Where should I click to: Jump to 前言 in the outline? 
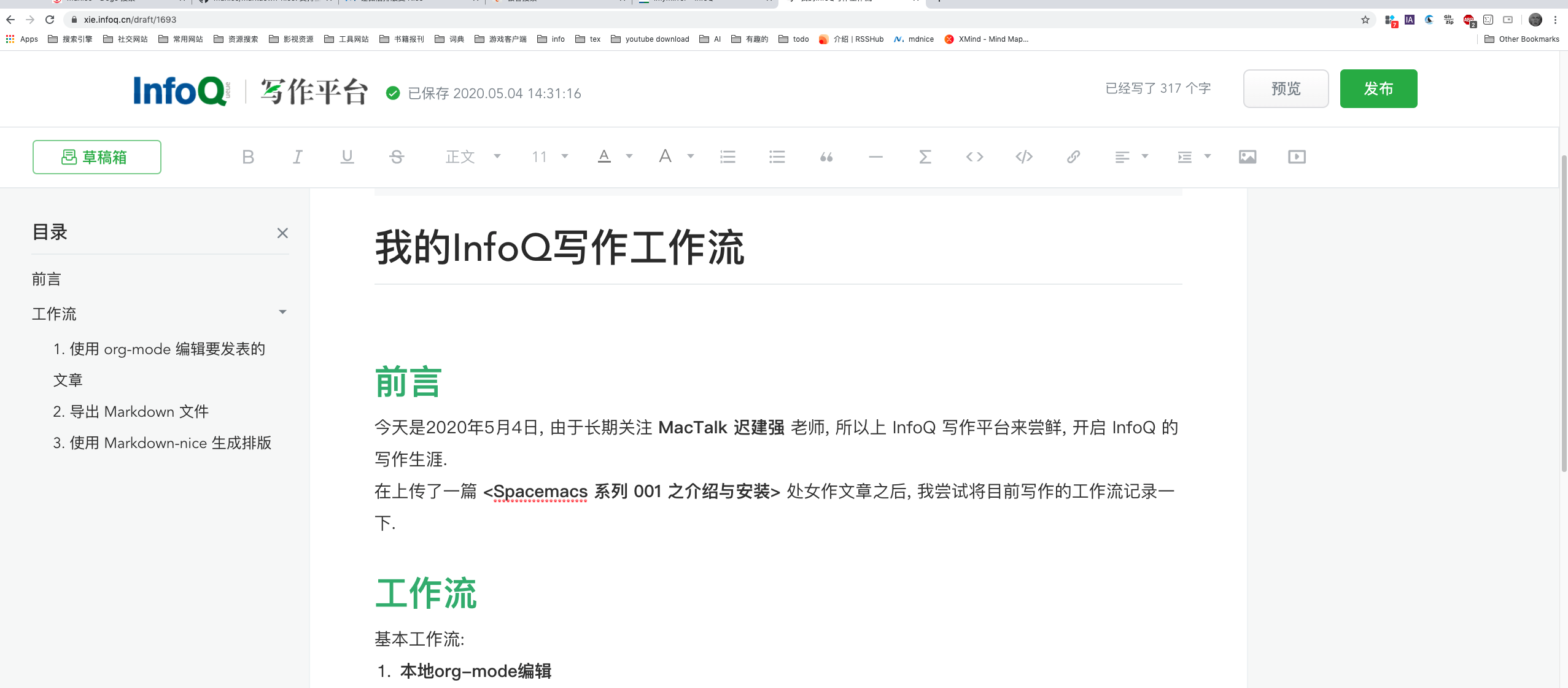tap(47, 280)
